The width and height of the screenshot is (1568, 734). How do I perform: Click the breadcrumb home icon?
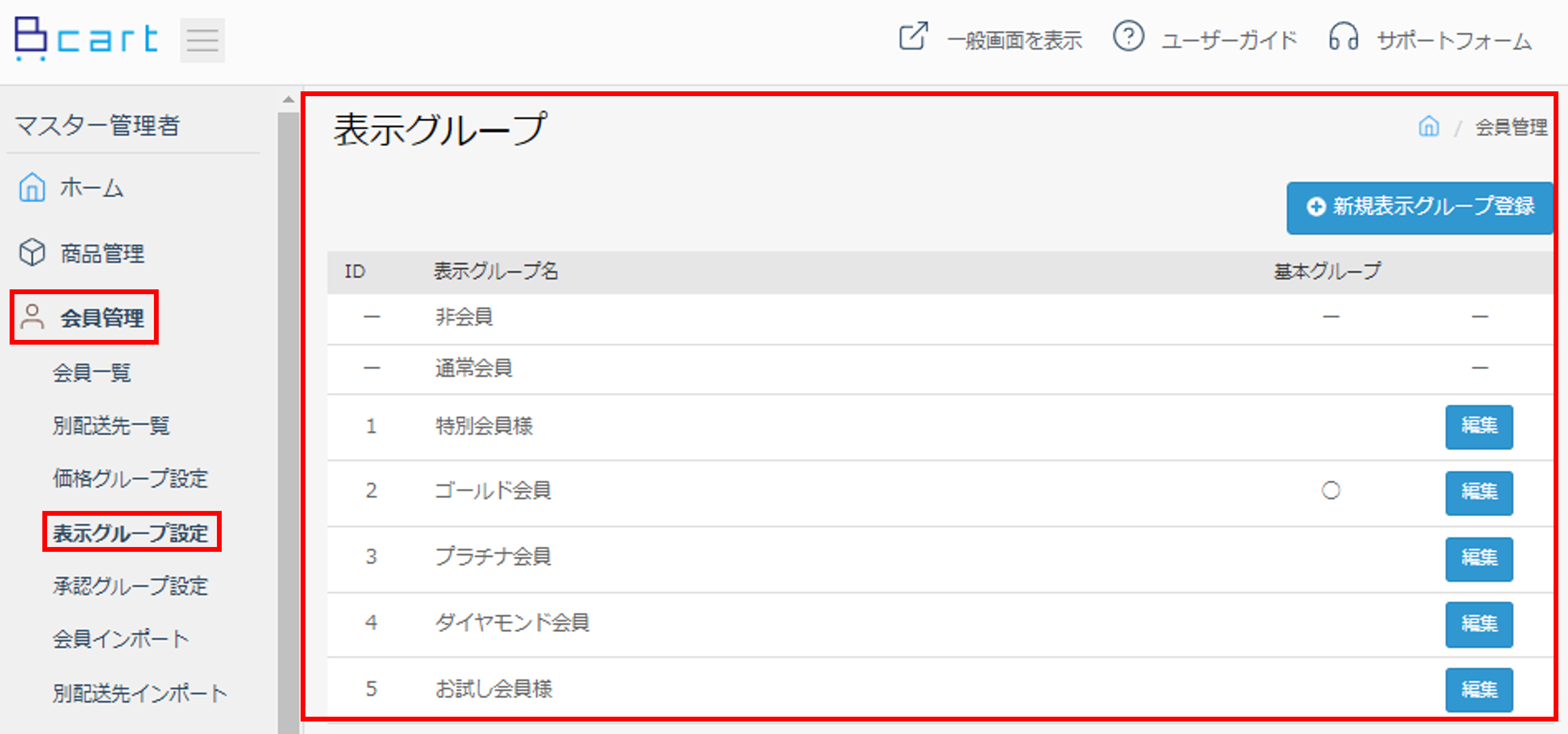click(1429, 126)
